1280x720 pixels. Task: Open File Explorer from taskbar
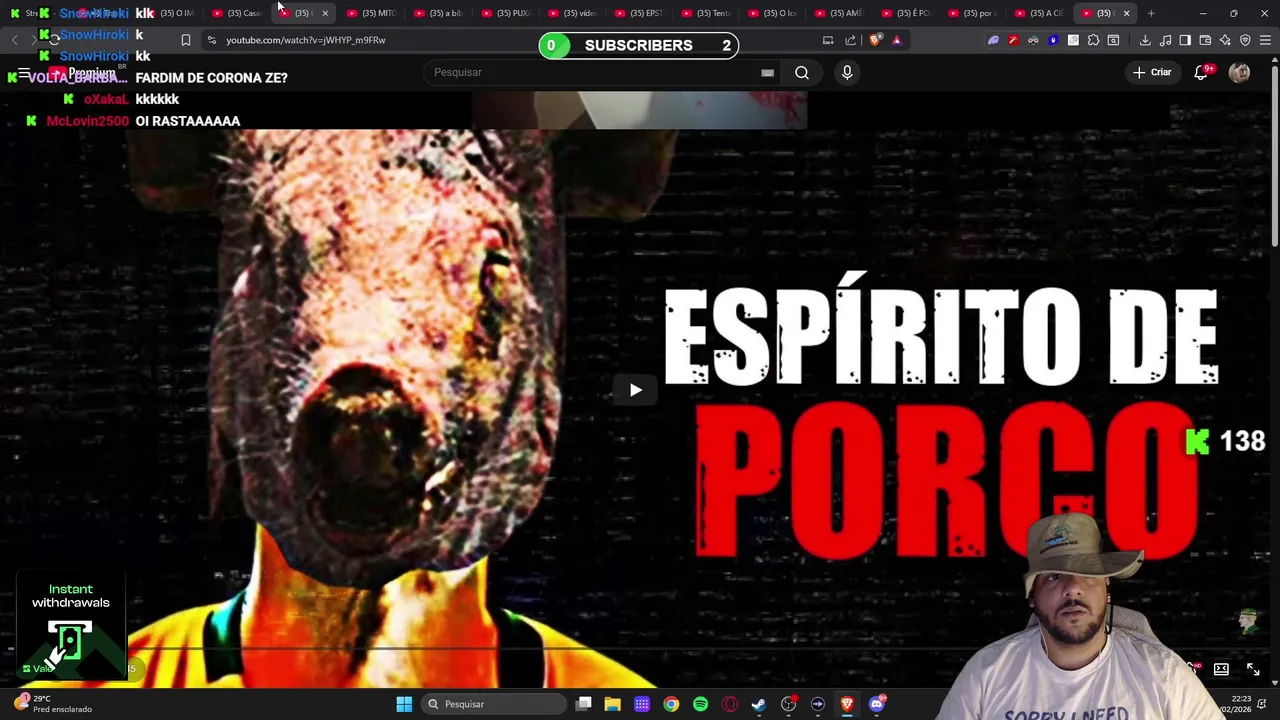[613, 704]
